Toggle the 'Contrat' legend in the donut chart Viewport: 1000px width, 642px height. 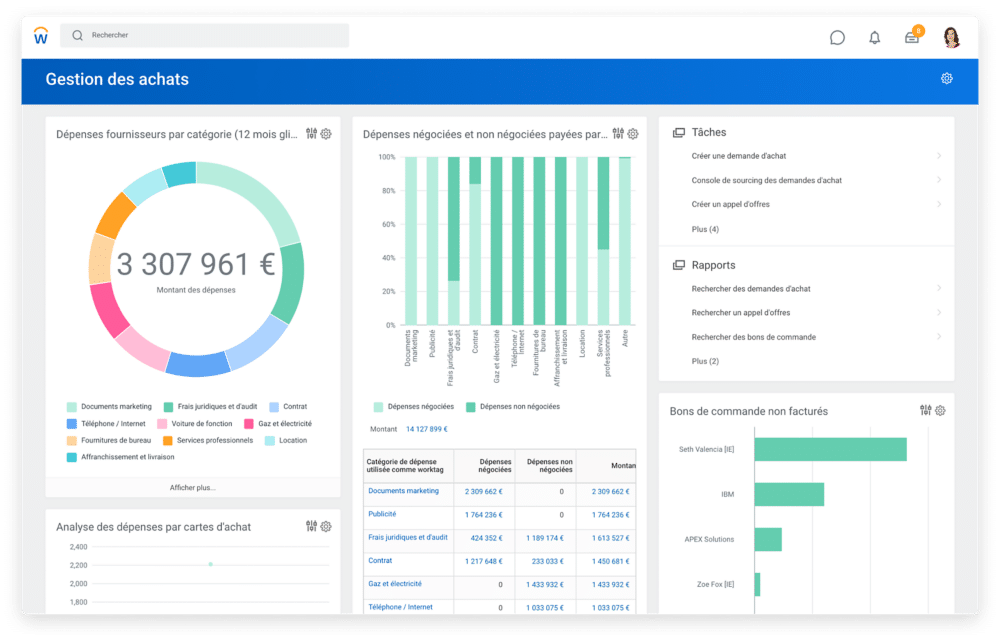(297, 407)
